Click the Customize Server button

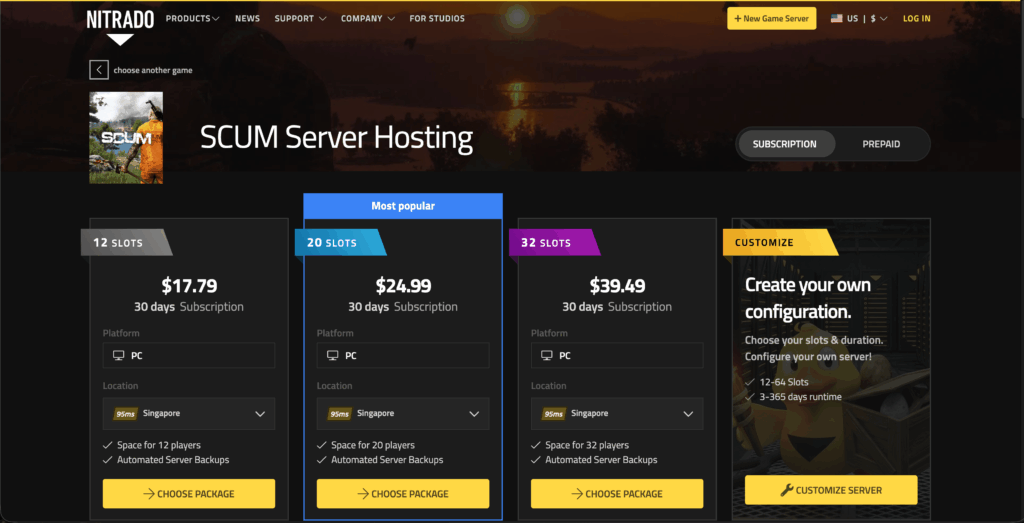[x=831, y=490]
